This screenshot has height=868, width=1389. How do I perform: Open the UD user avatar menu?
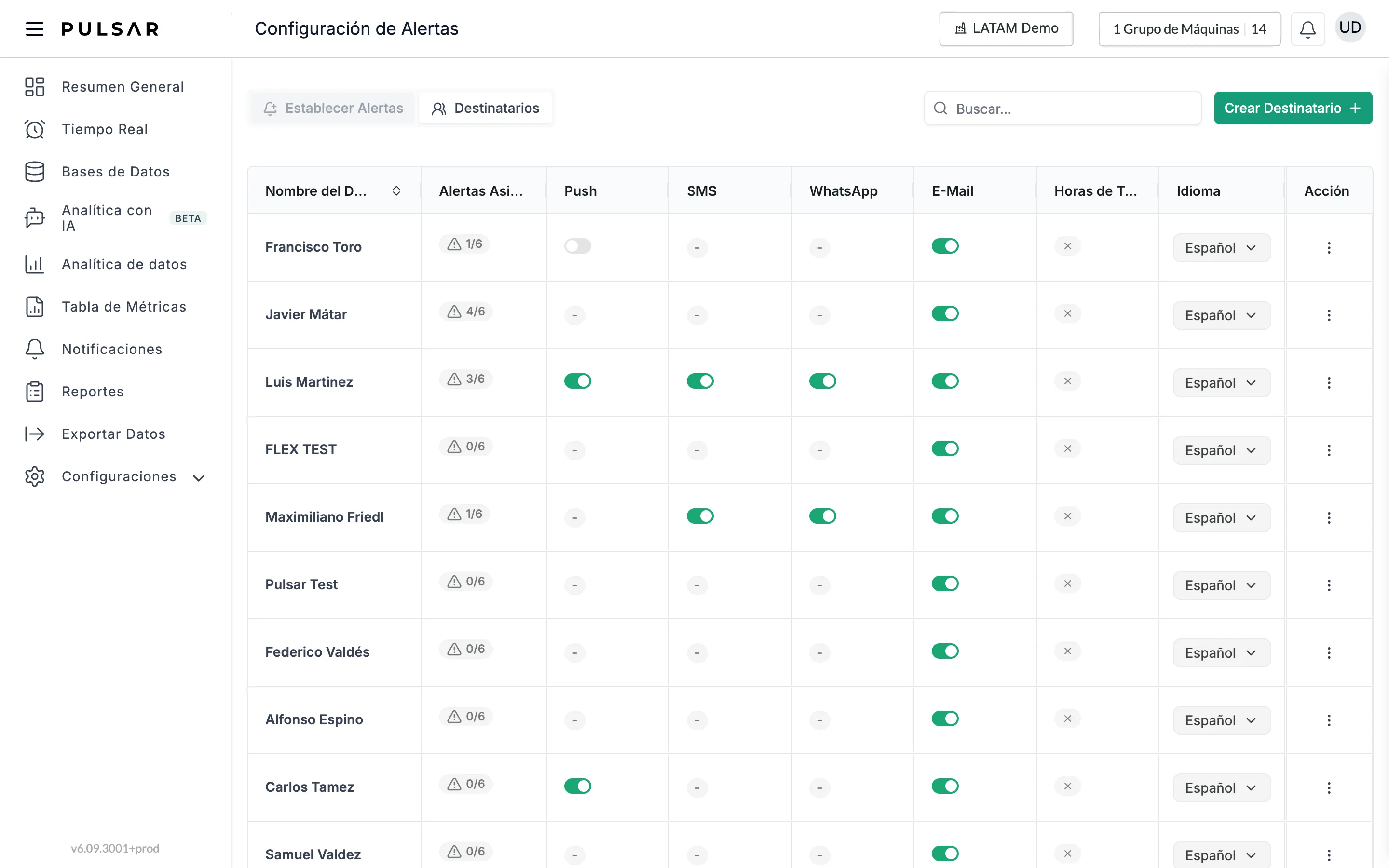1350,27
